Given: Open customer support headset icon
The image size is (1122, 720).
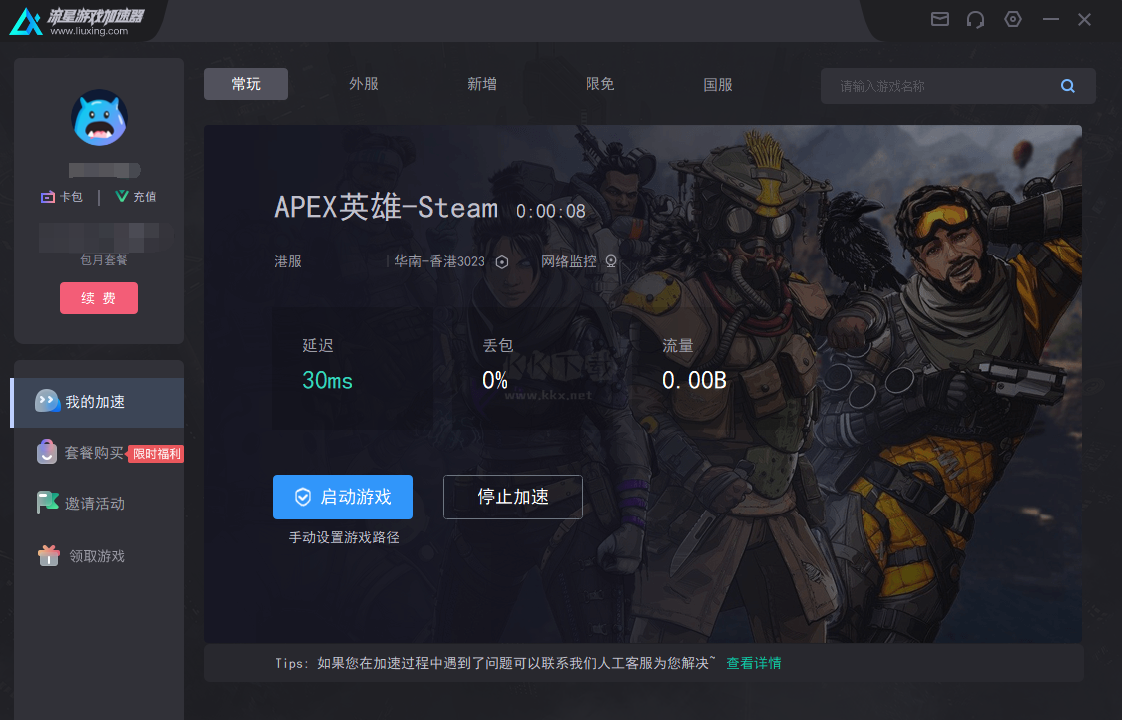Looking at the screenshot, I should pos(975,19).
